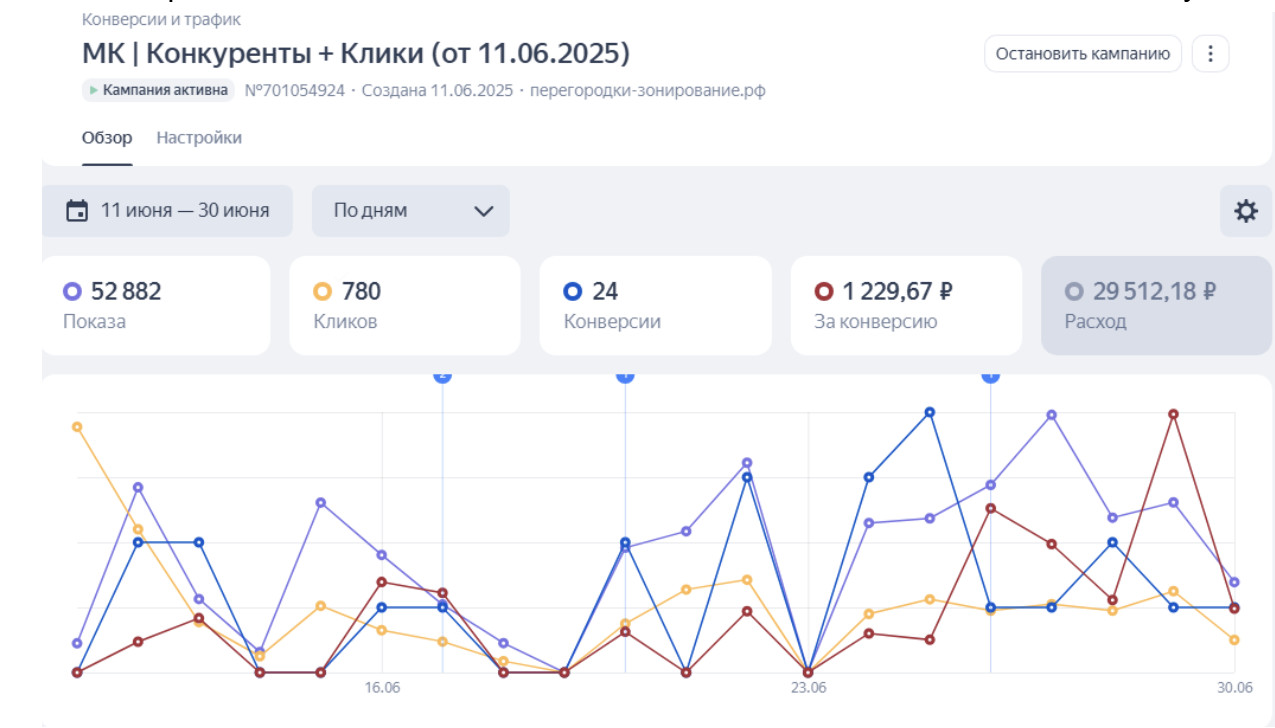Select the "Обзор" tab
Image resolution: width=1275 pixels, height=728 pixels.
pos(107,138)
